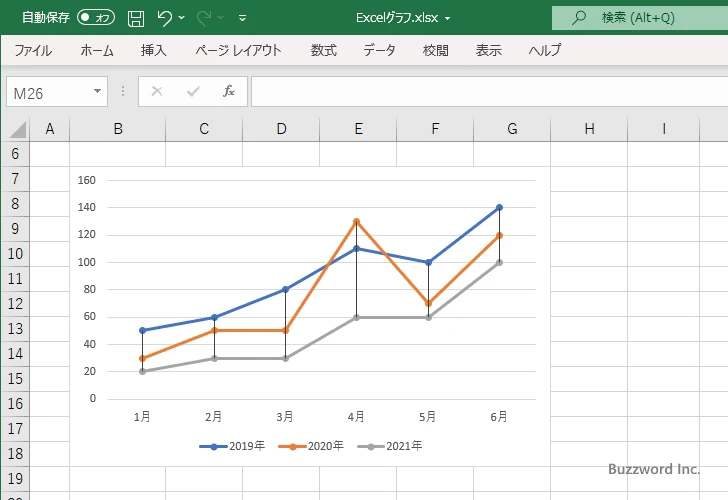Click the Cancel X formula icon
Image resolution: width=728 pixels, height=500 pixels.
tap(157, 91)
